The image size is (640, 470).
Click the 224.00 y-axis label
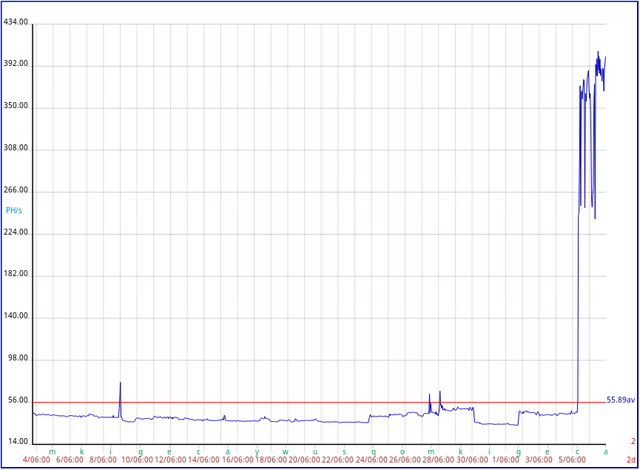click(x=16, y=232)
